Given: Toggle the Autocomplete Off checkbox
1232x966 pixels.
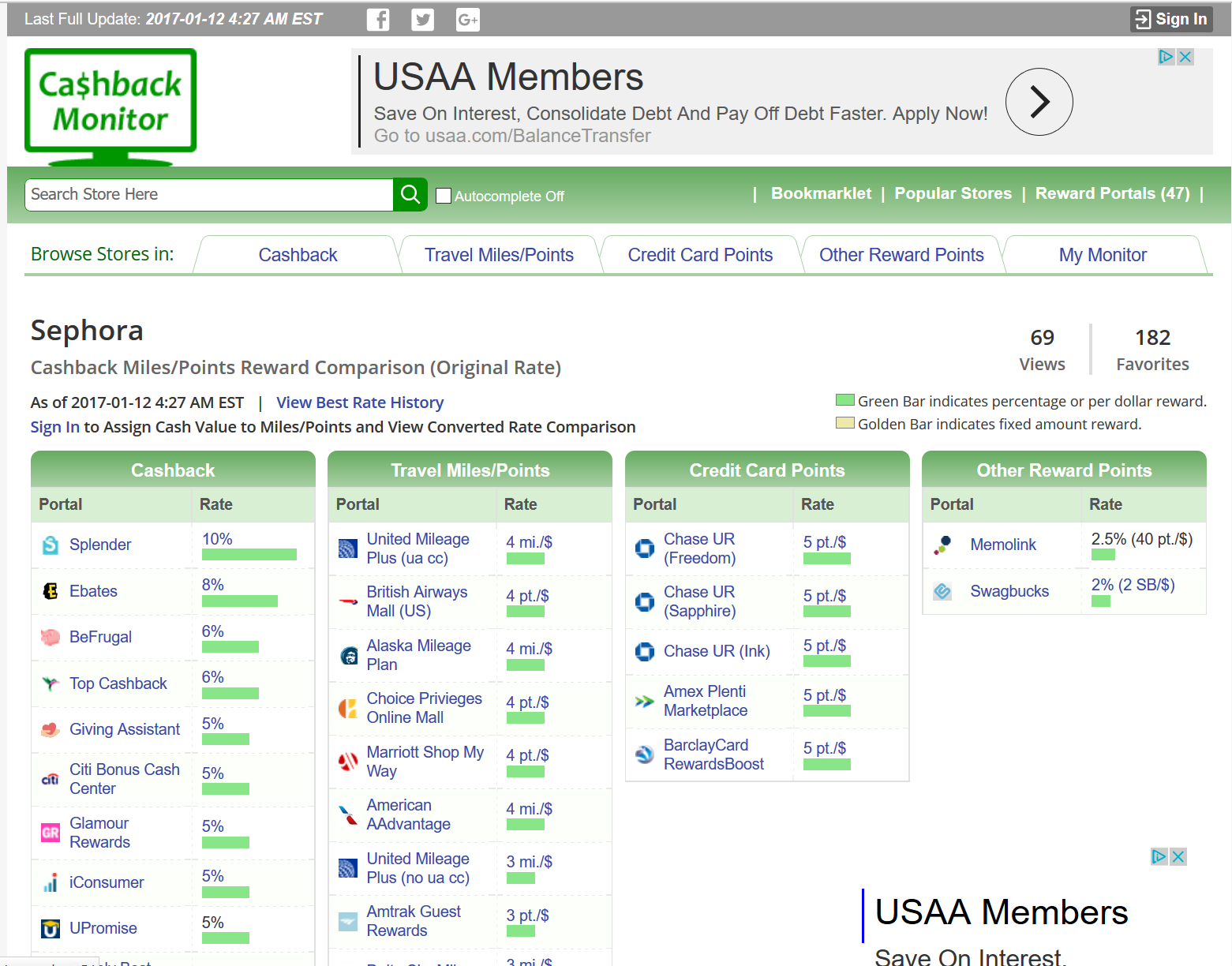Looking at the screenshot, I should pos(444,196).
